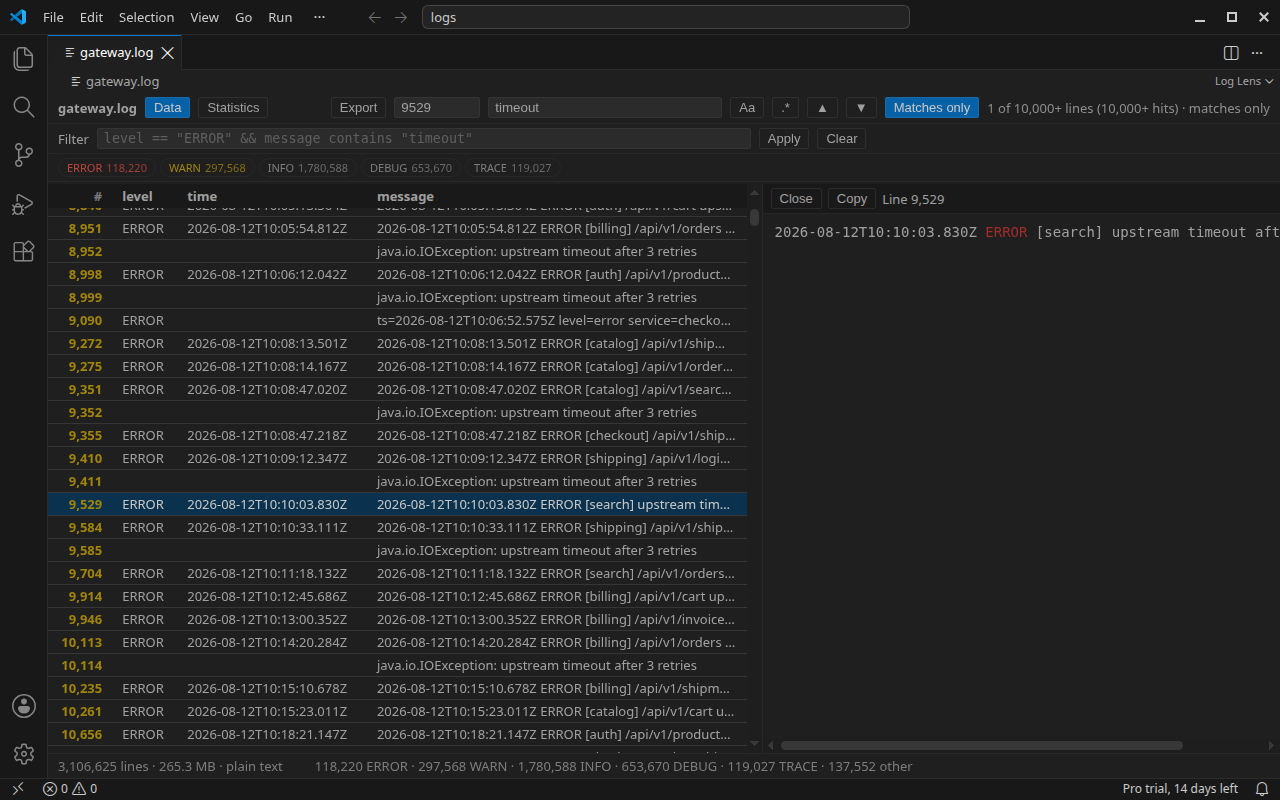Click Pro trial, 14 days left

pos(1180,789)
